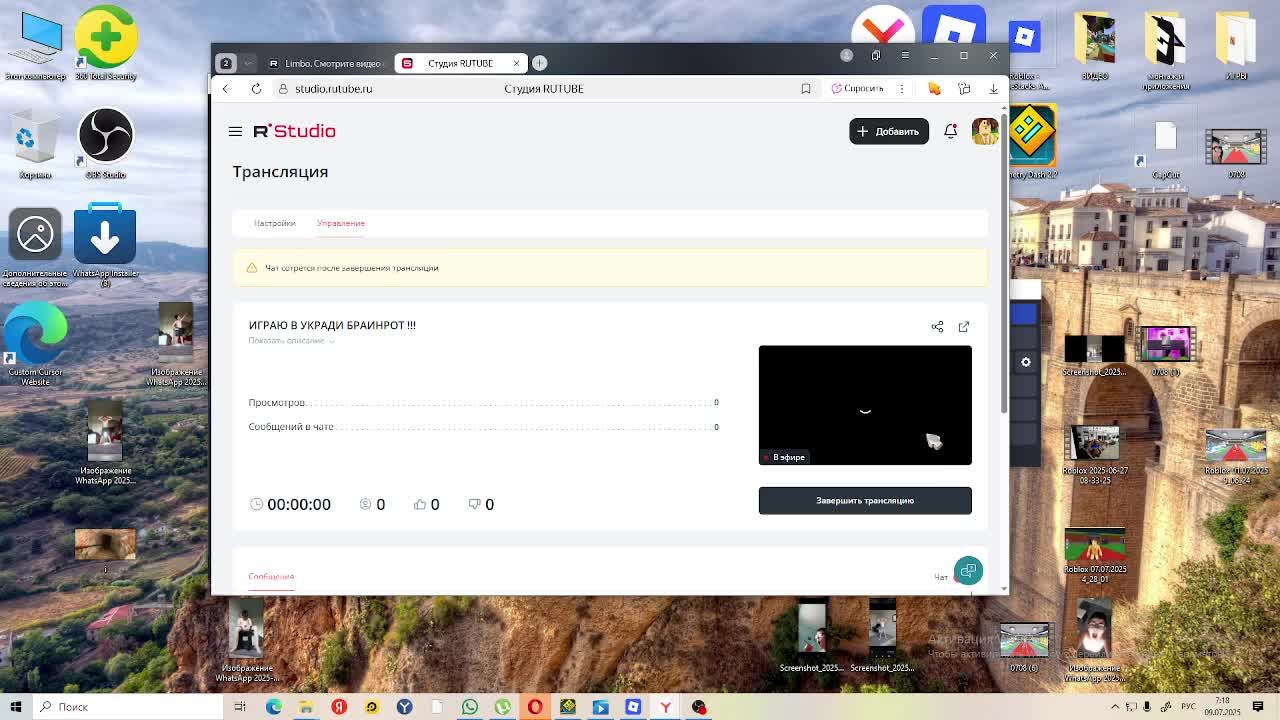Click the Добавить button

889,131
